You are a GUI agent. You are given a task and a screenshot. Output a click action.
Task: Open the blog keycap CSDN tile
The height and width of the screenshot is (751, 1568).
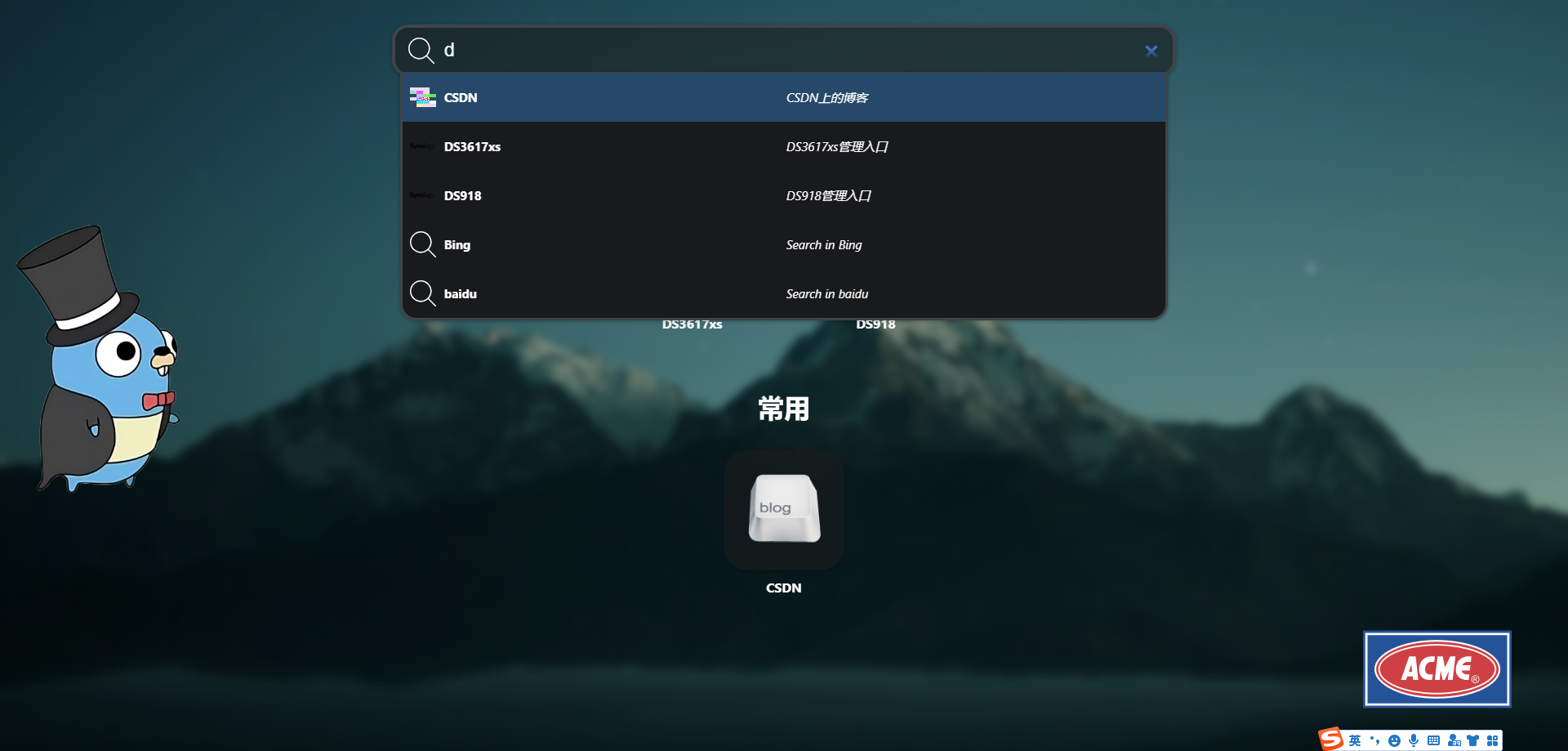tap(784, 509)
